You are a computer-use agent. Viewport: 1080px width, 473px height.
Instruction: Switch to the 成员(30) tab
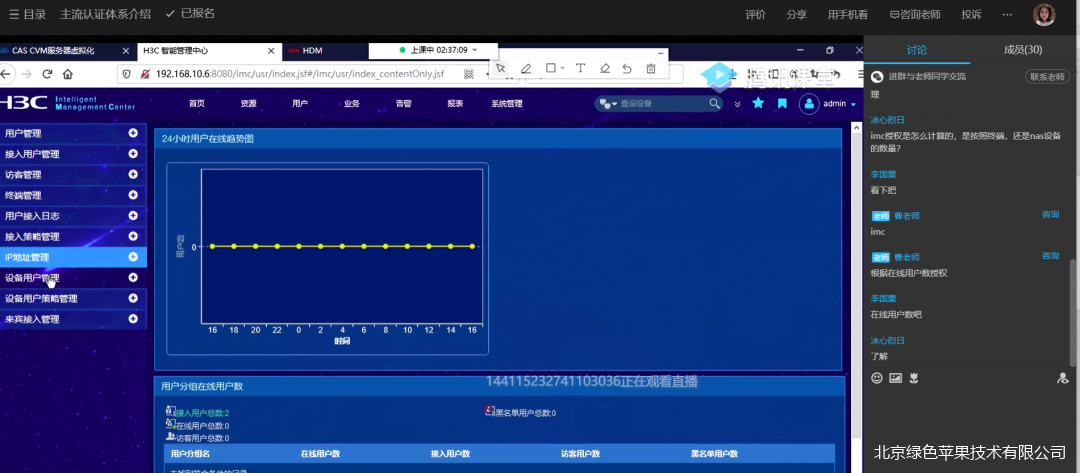[x=1023, y=50]
